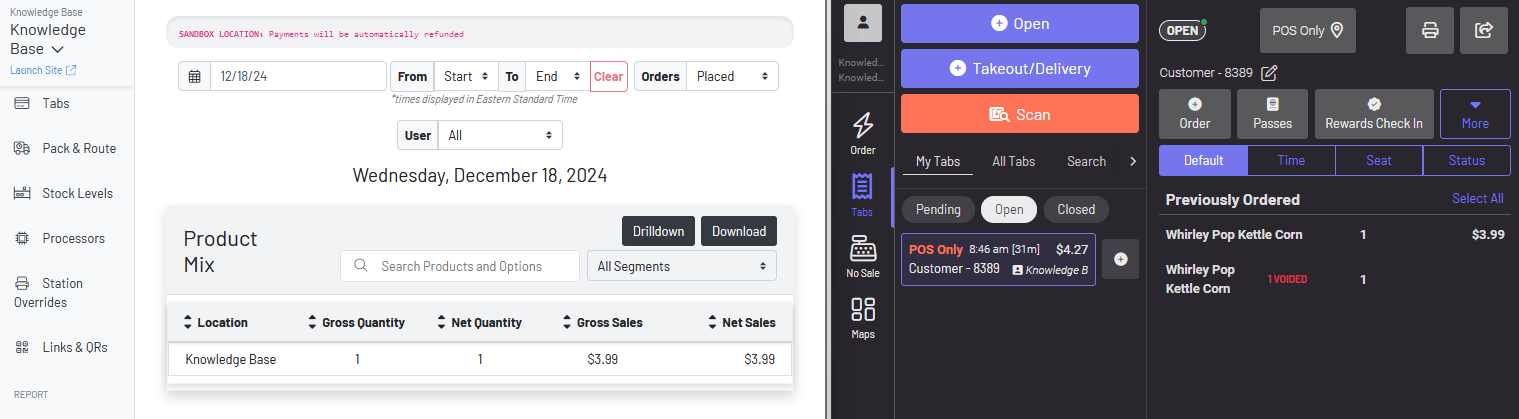Image resolution: width=1519 pixels, height=419 pixels.
Task: Toggle the Pending tabs filter
Action: [x=938, y=209]
